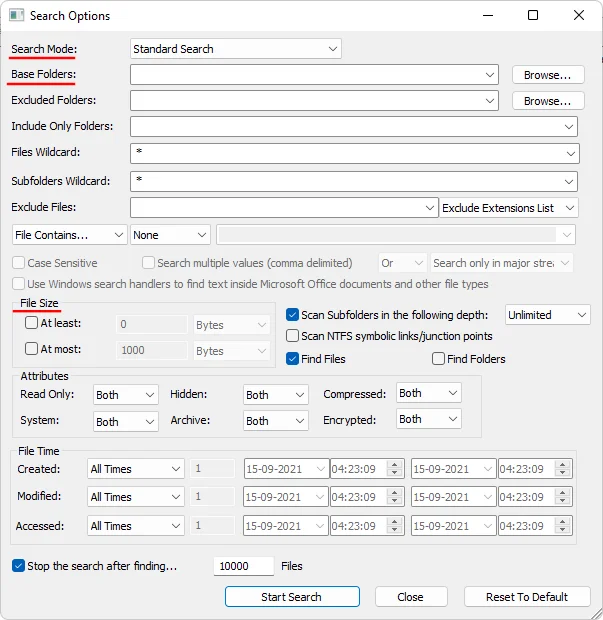Click the max files count field showing 10000
The height and width of the screenshot is (620, 603).
[x=244, y=566]
